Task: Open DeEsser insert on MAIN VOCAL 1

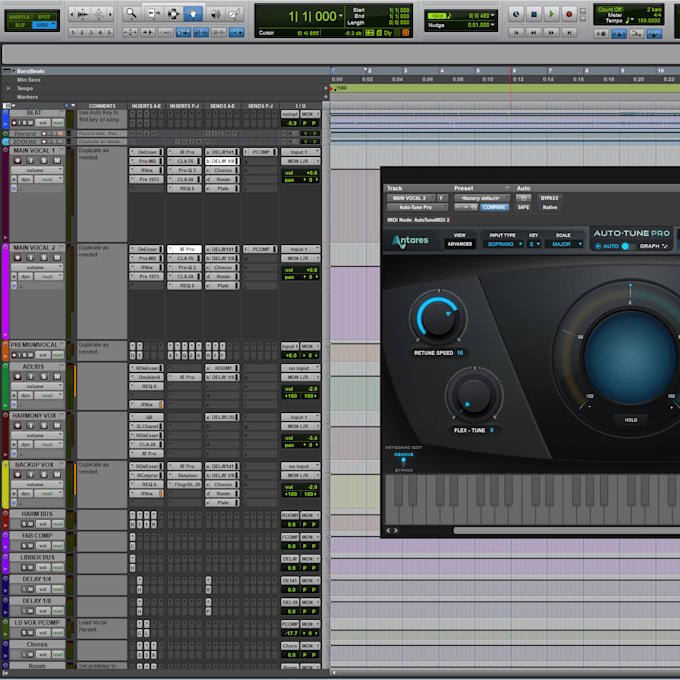Action: [147, 152]
